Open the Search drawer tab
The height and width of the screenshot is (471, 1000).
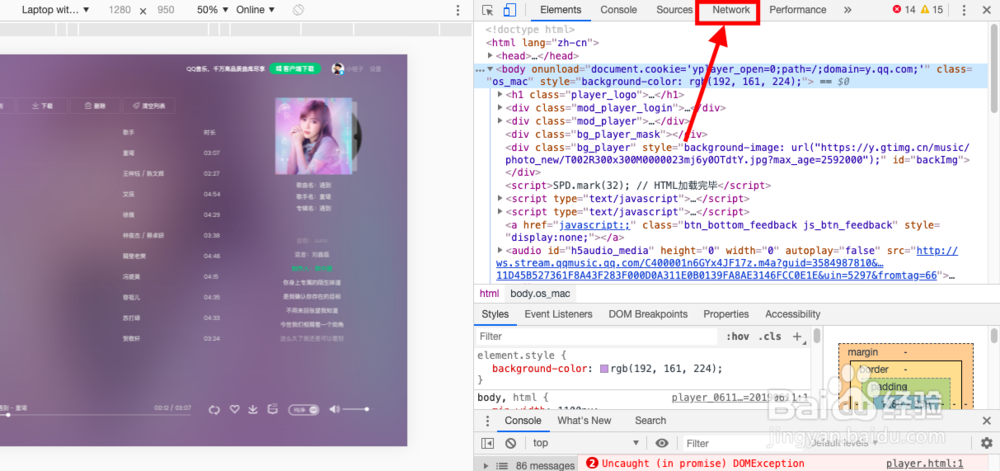650,421
